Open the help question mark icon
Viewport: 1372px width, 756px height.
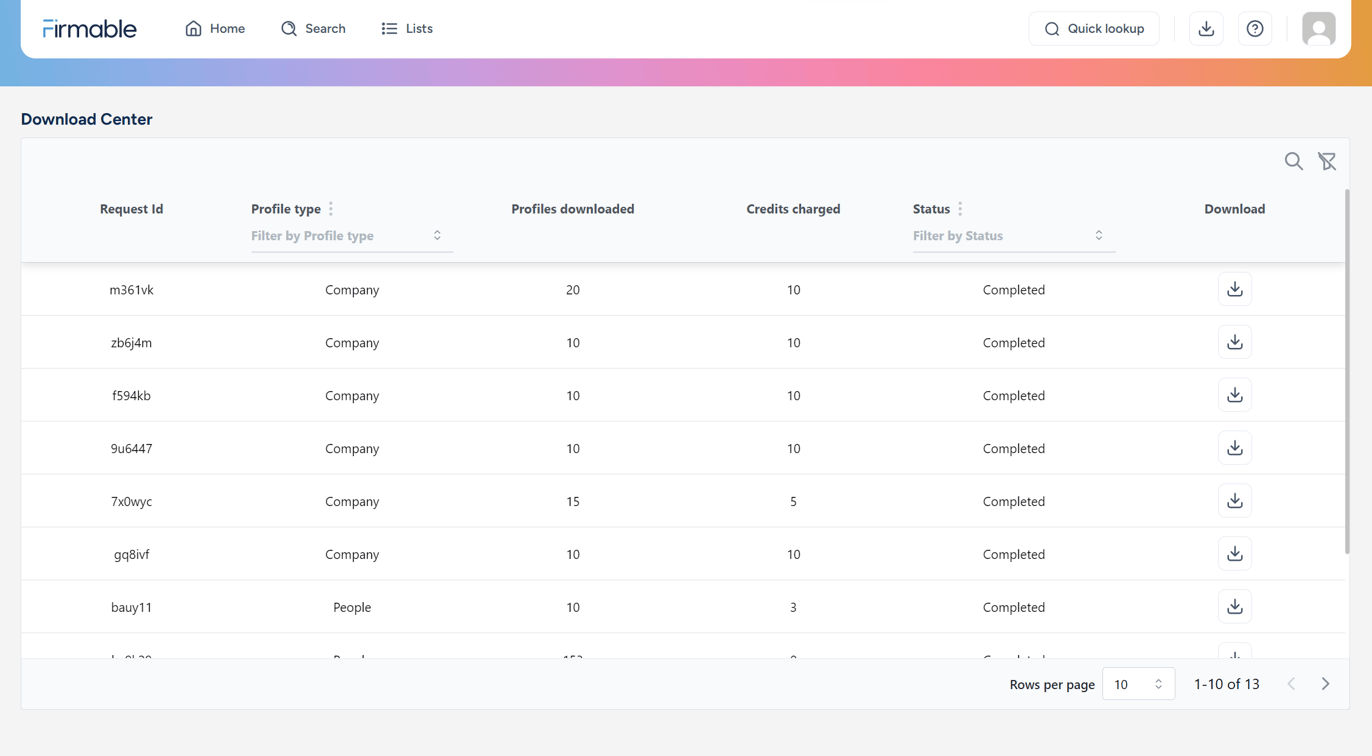click(x=1255, y=29)
